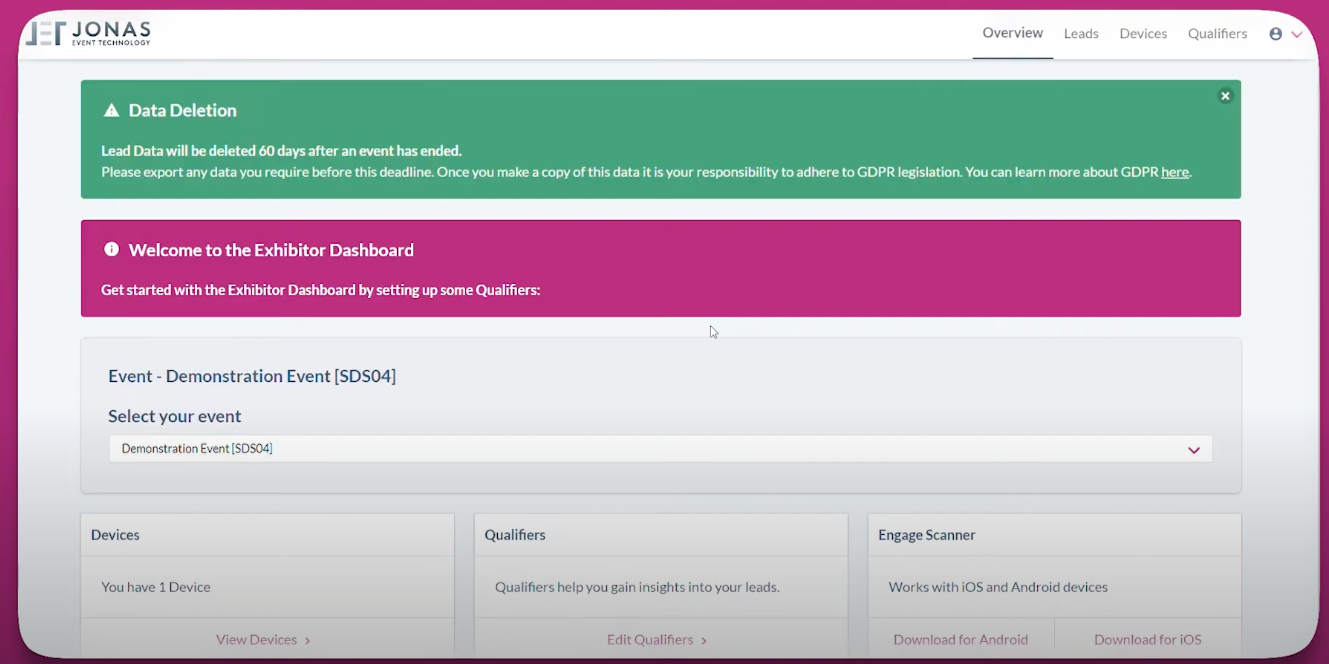
Task: Dismiss the Data Deletion alert with X
Action: (1224, 96)
